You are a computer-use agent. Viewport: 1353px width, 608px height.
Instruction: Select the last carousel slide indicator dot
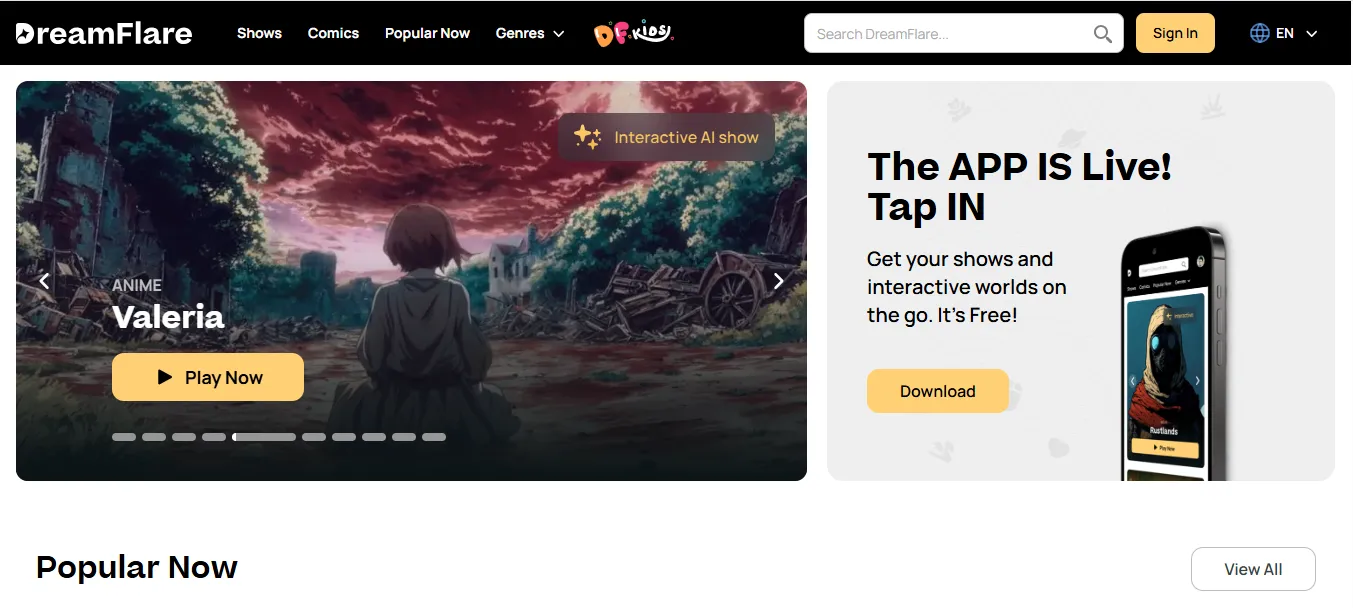(434, 437)
